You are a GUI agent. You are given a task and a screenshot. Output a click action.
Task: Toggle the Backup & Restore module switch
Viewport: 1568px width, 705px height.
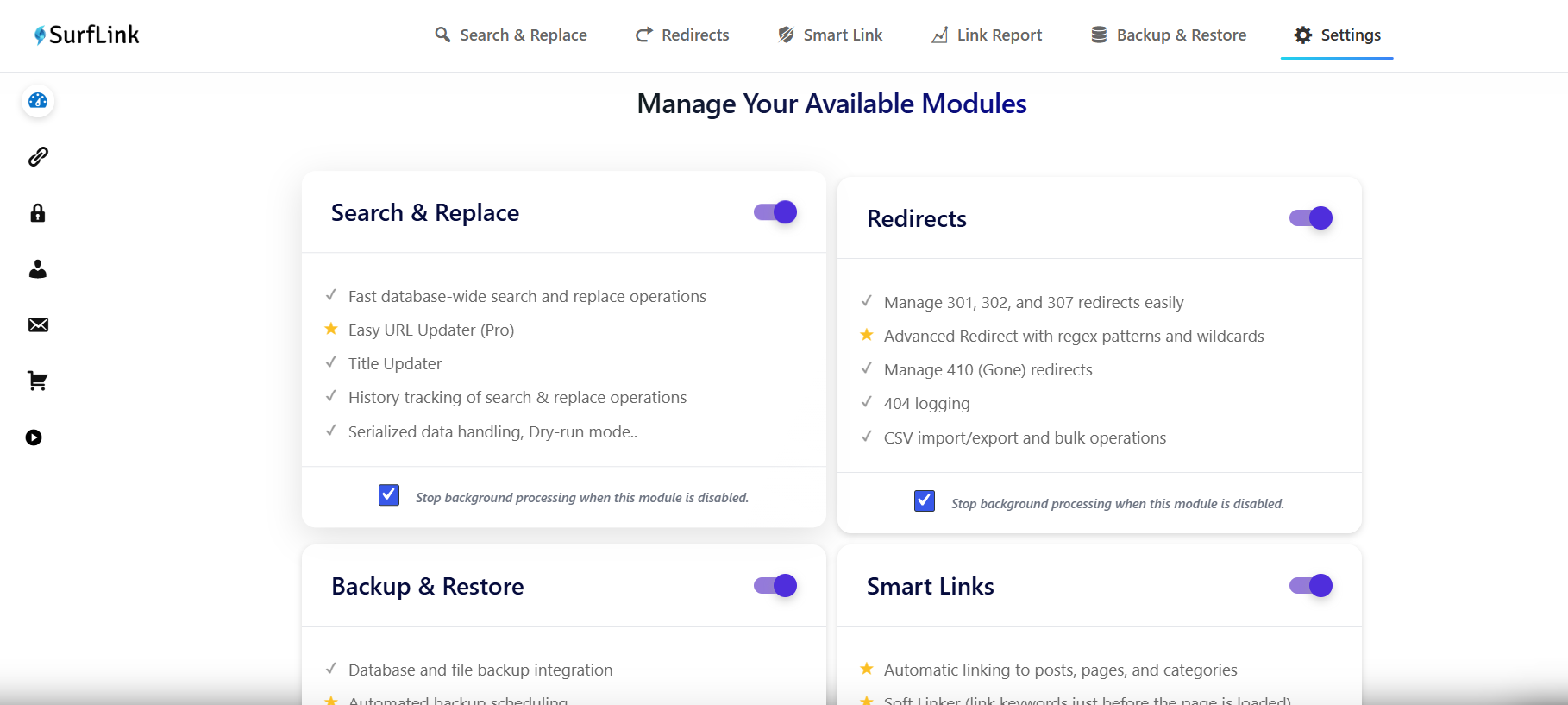point(775,586)
